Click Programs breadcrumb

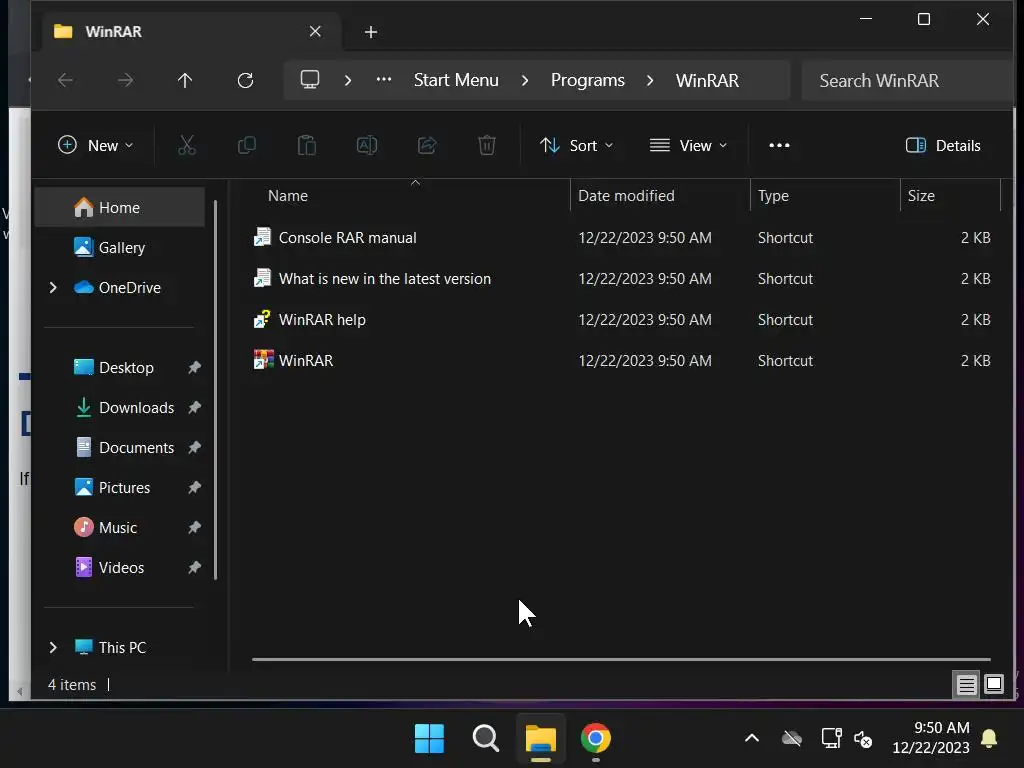pos(587,80)
